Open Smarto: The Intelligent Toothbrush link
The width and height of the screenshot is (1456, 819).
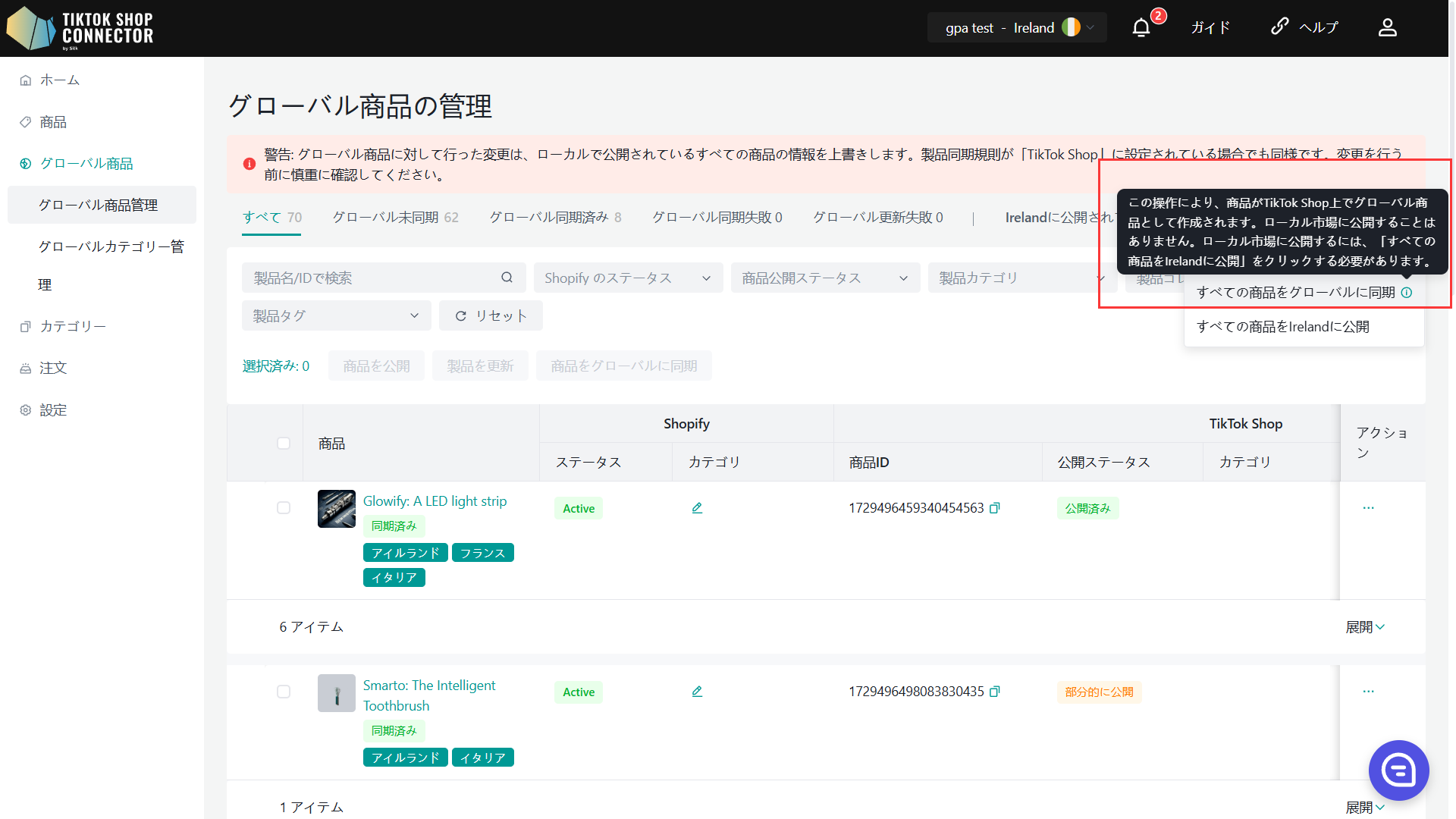[x=429, y=695]
